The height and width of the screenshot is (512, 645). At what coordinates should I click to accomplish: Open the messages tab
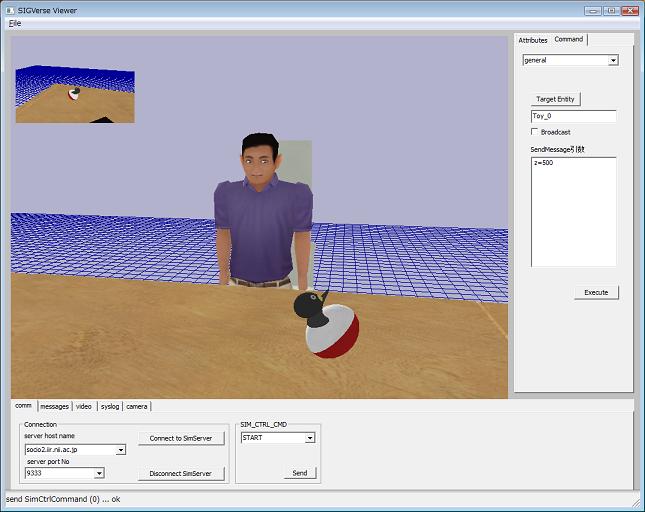pyautogui.click(x=54, y=406)
